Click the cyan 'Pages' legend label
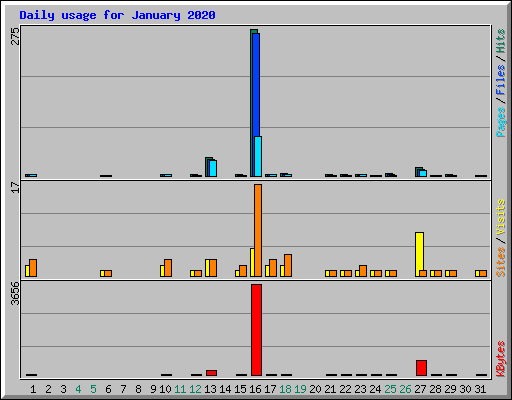512x400 pixels. coord(501,122)
